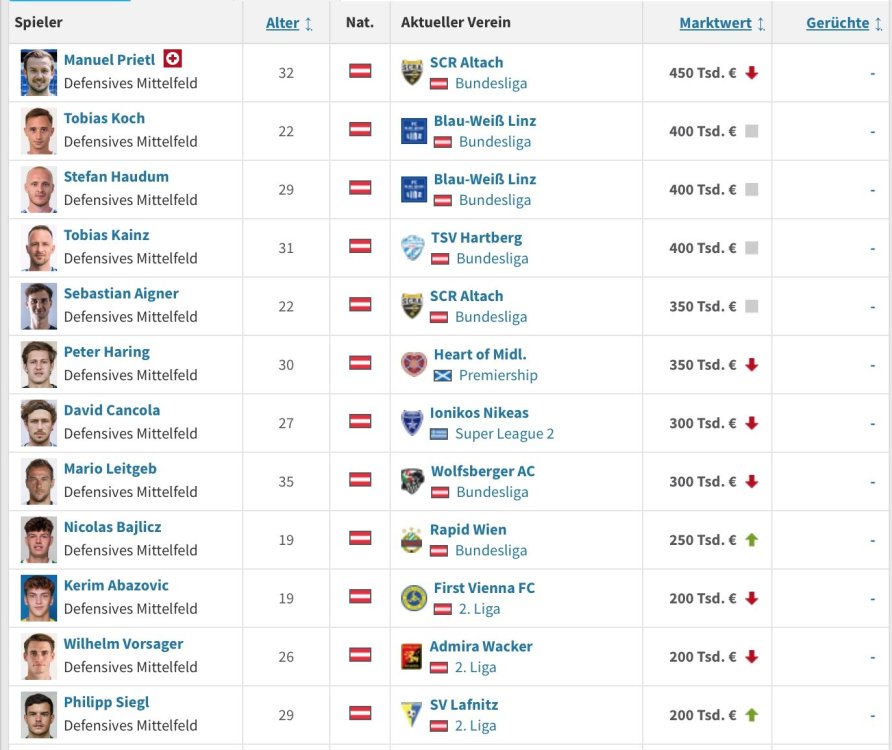Screen dimensions: 892x750
Task: Click Austria flag in Tobias Kainz's row
Action: 360,246
